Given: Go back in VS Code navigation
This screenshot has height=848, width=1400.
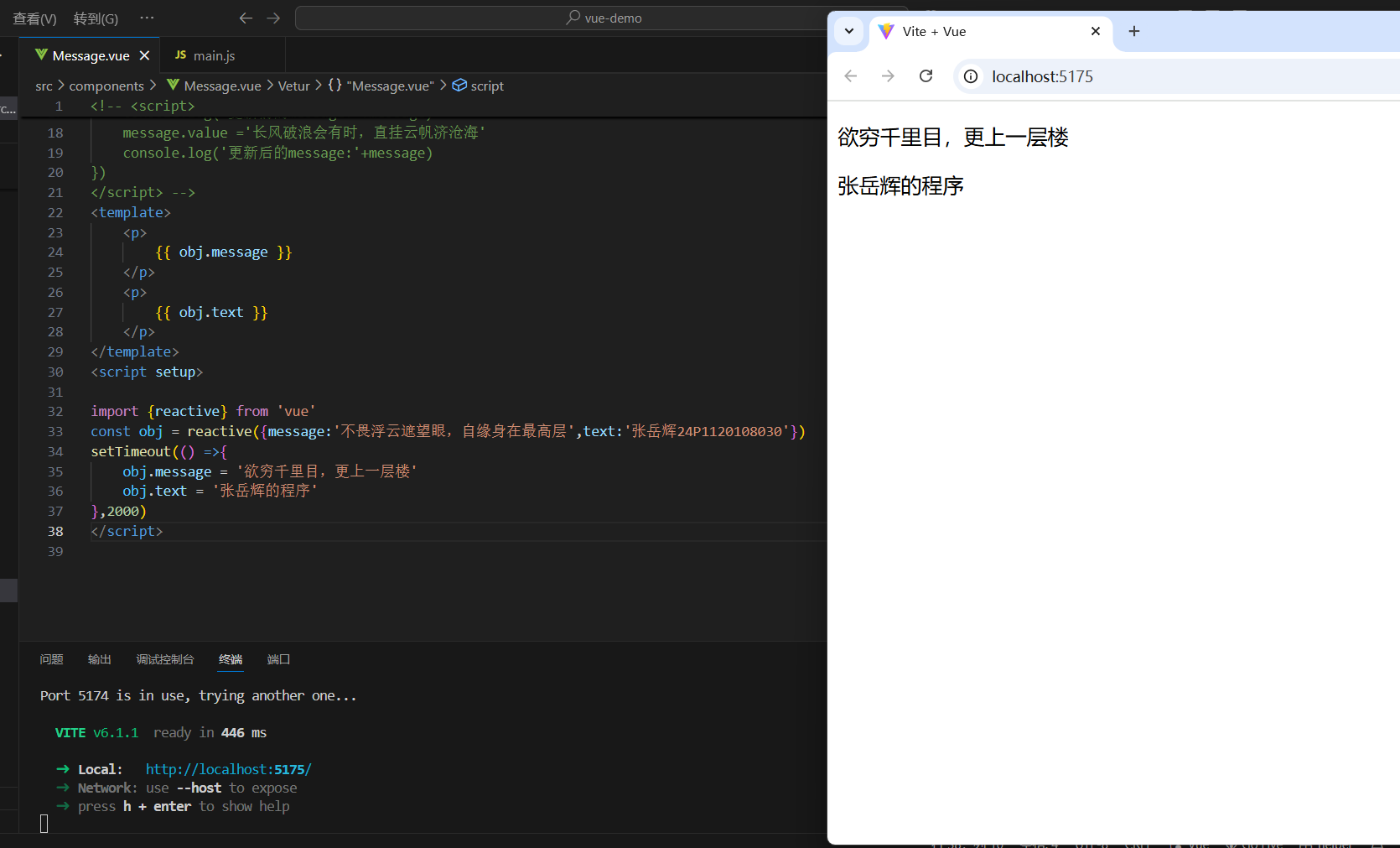Looking at the screenshot, I should [246, 18].
